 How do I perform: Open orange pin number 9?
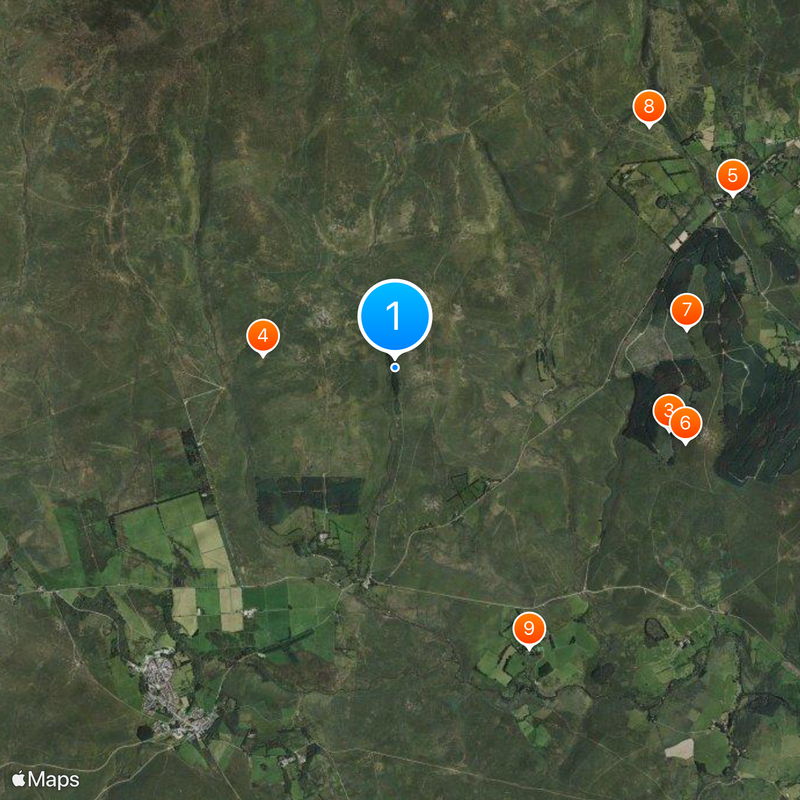(529, 630)
